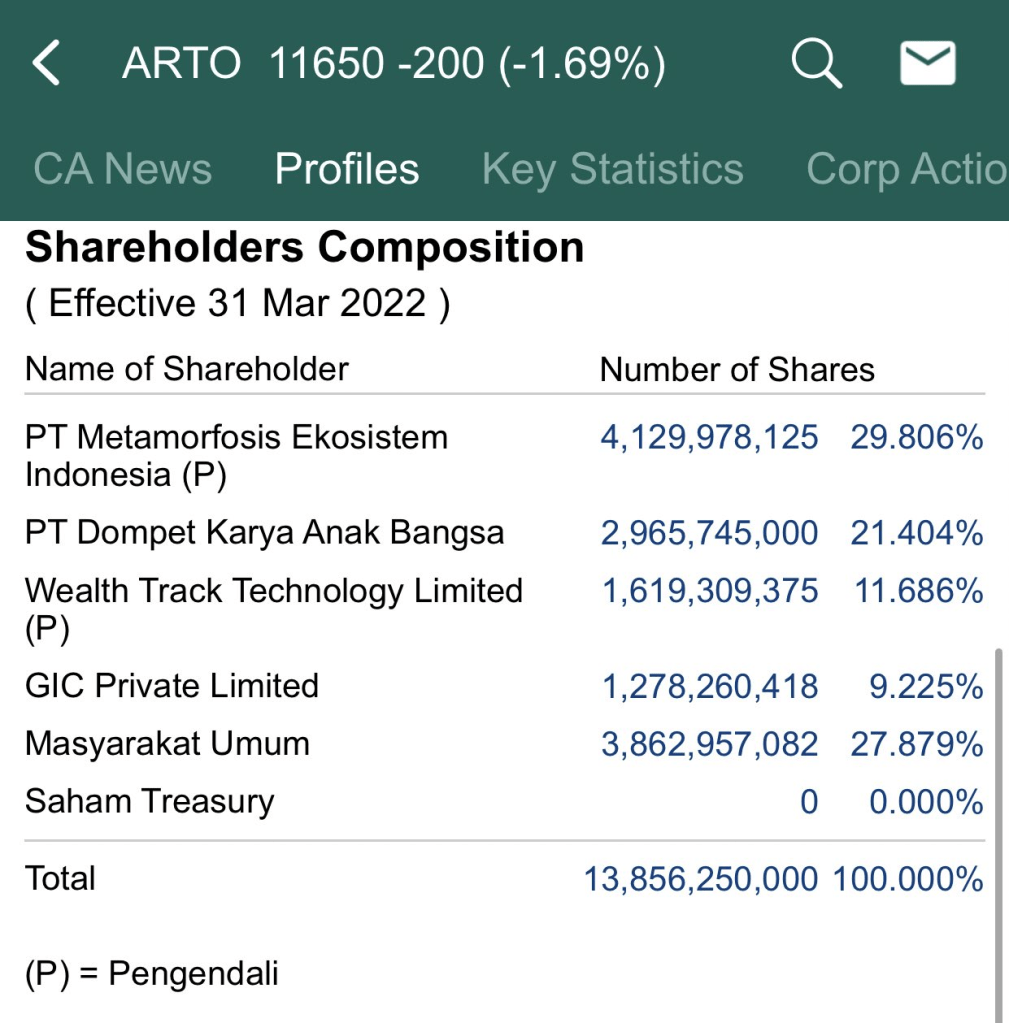1009x1023 pixels.
Task: Open the Key Statistics tab
Action: (x=612, y=169)
